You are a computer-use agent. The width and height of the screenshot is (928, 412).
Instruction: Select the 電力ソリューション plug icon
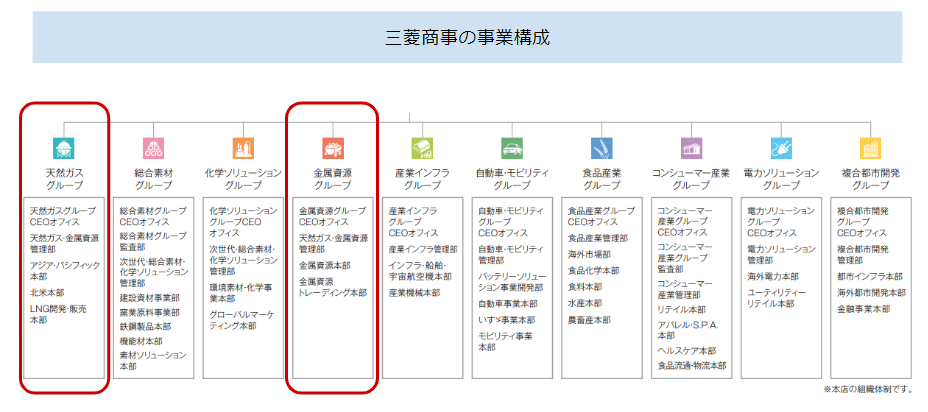781,148
